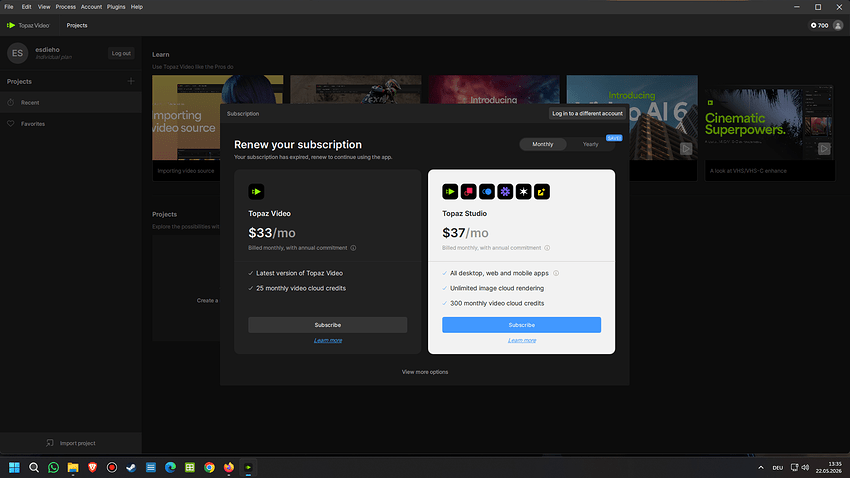Open Microsoft Edge from the taskbar
Image resolution: width=850 pixels, height=478 pixels.
click(170, 467)
